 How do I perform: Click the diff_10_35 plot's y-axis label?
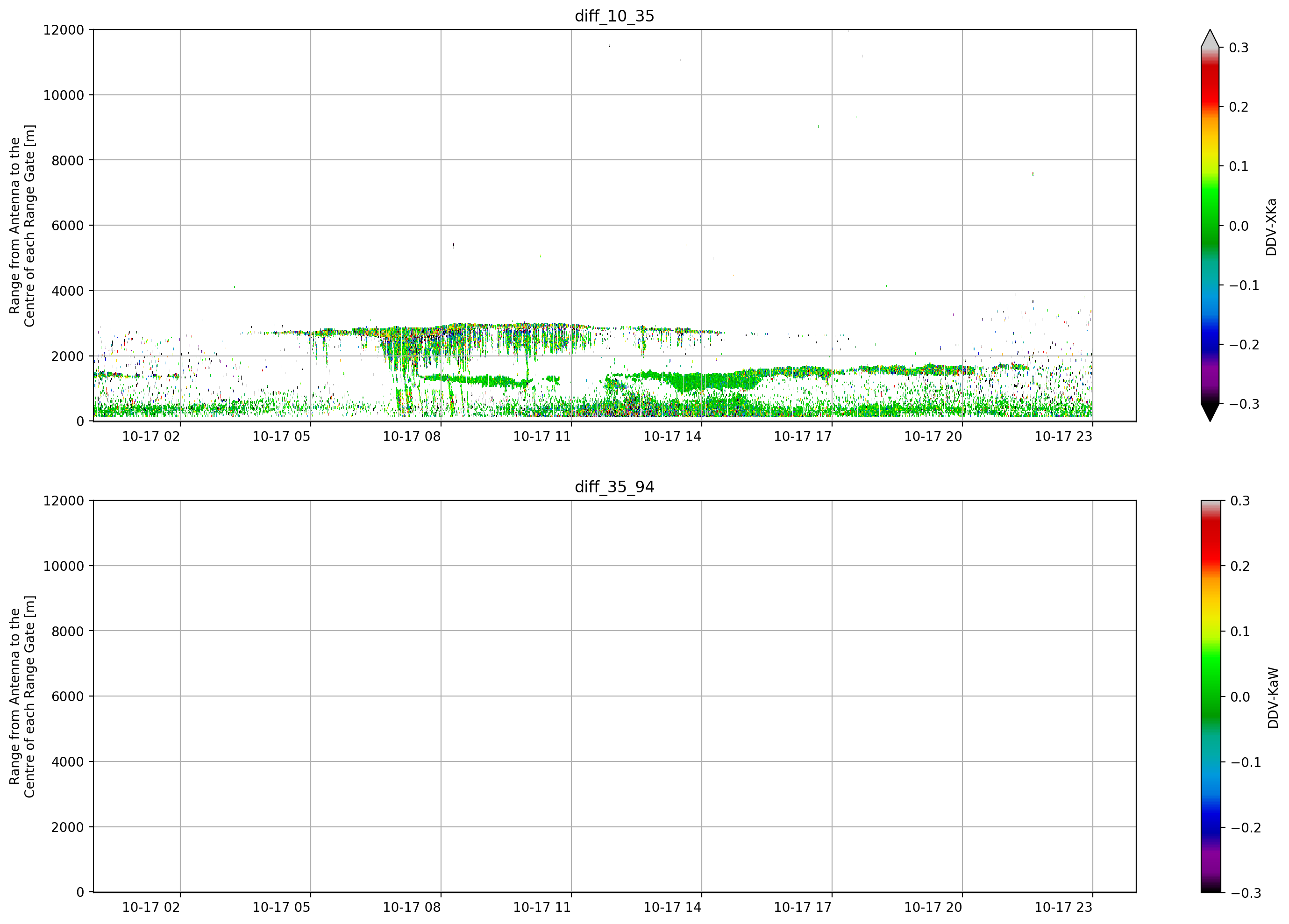coord(22,226)
